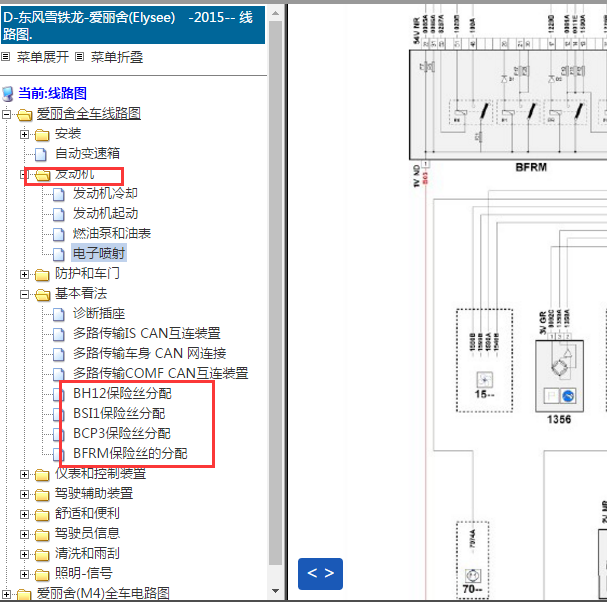Click the 发动机冷却 document icon
607x602 pixels.
(x=58, y=194)
